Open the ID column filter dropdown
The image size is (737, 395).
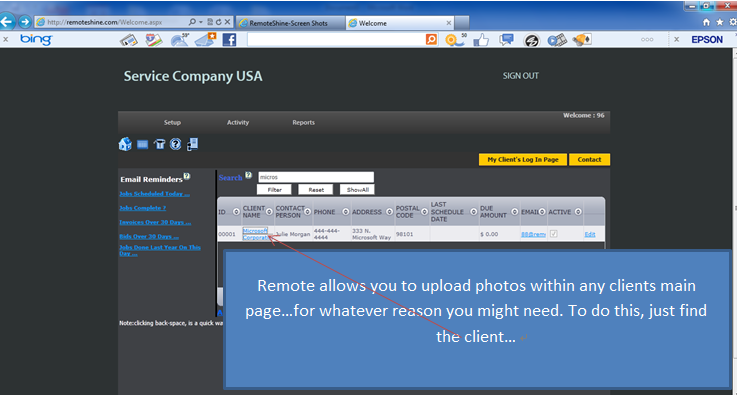pos(236,212)
